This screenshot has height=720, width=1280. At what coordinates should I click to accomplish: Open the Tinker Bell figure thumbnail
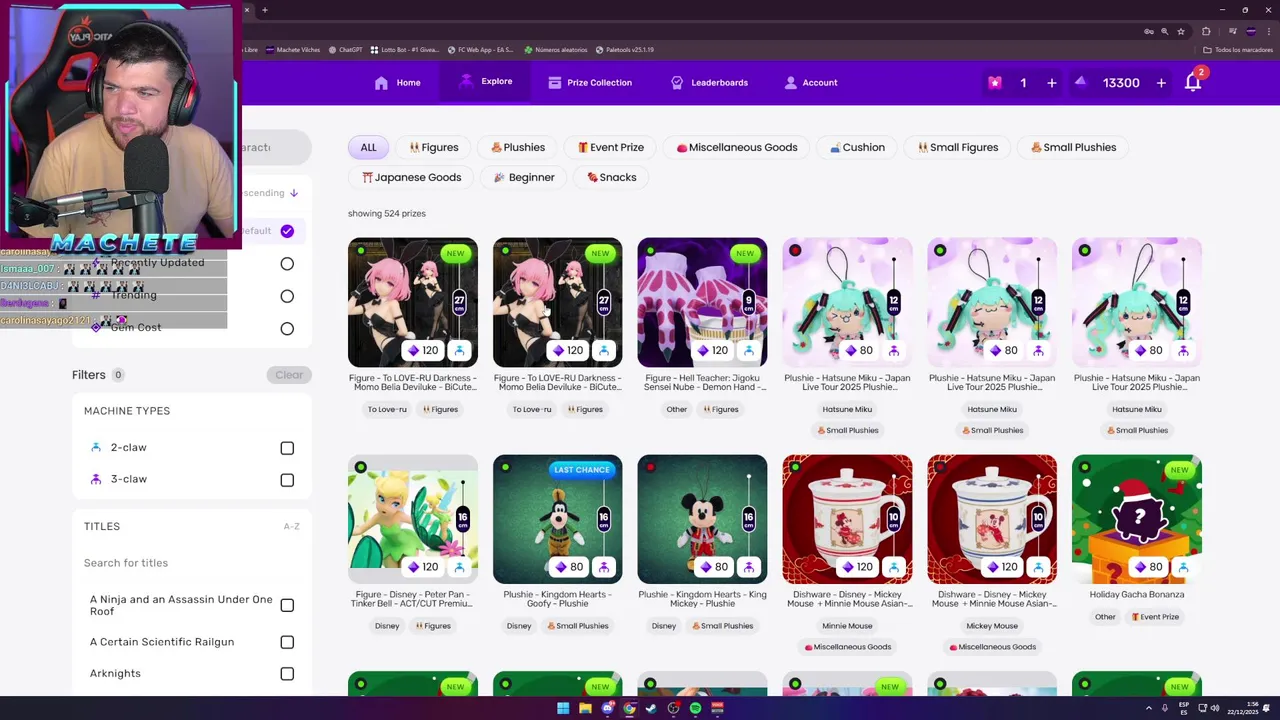413,519
